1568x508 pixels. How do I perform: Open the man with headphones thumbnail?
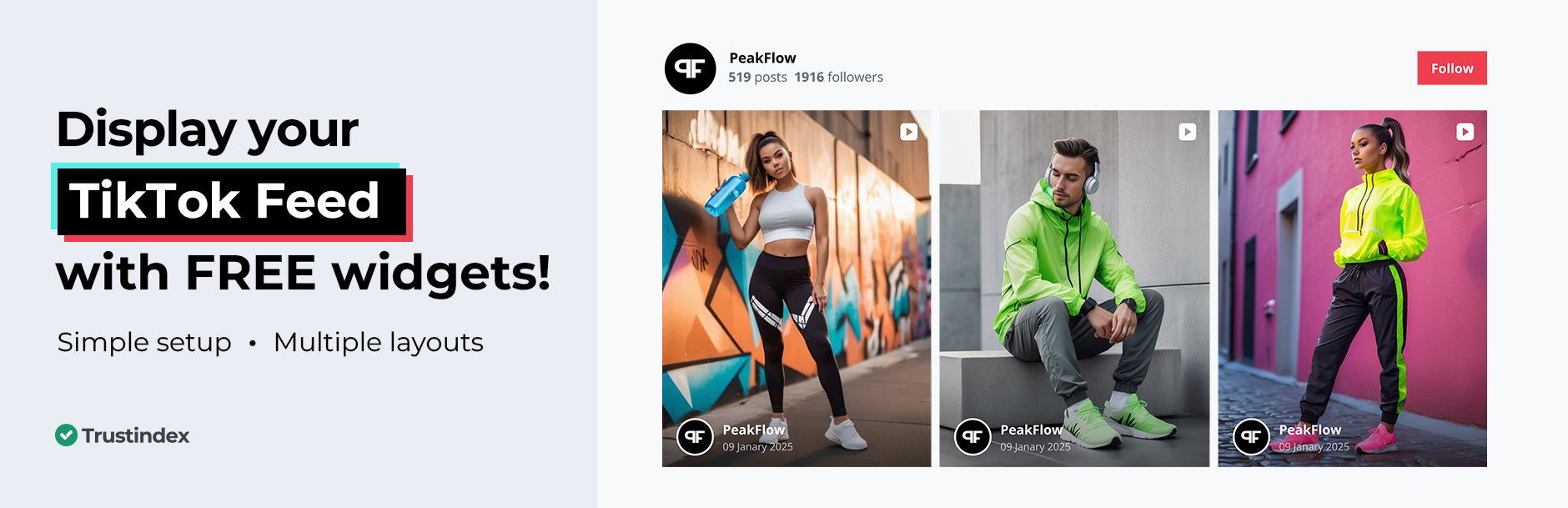point(1074,289)
